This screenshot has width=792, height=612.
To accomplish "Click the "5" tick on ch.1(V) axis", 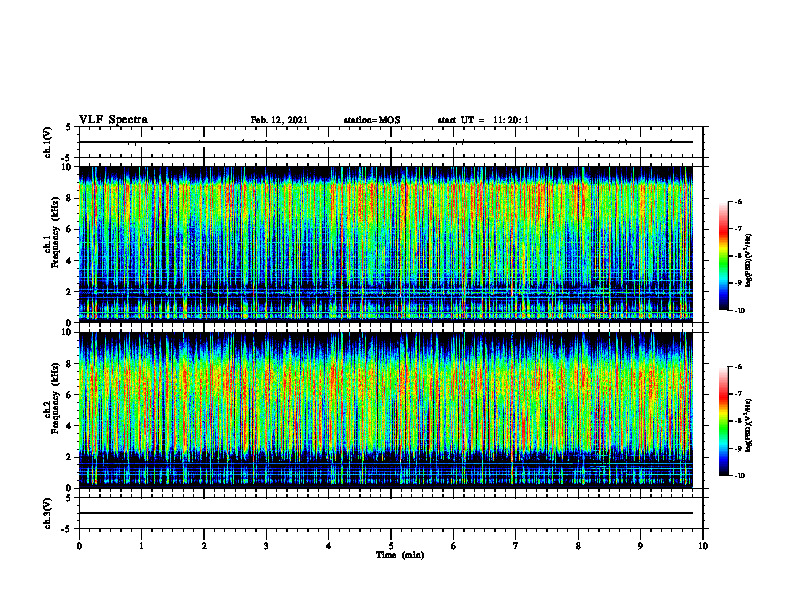I will click(69, 127).
